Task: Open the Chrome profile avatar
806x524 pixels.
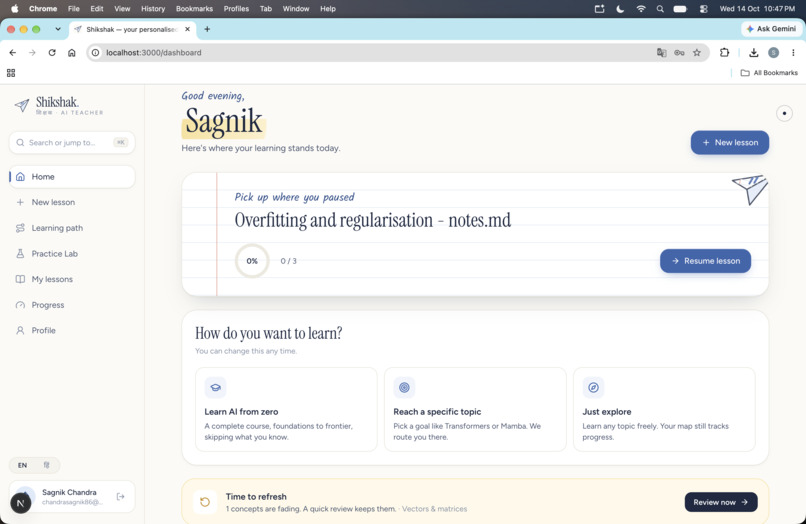Action: (x=774, y=52)
